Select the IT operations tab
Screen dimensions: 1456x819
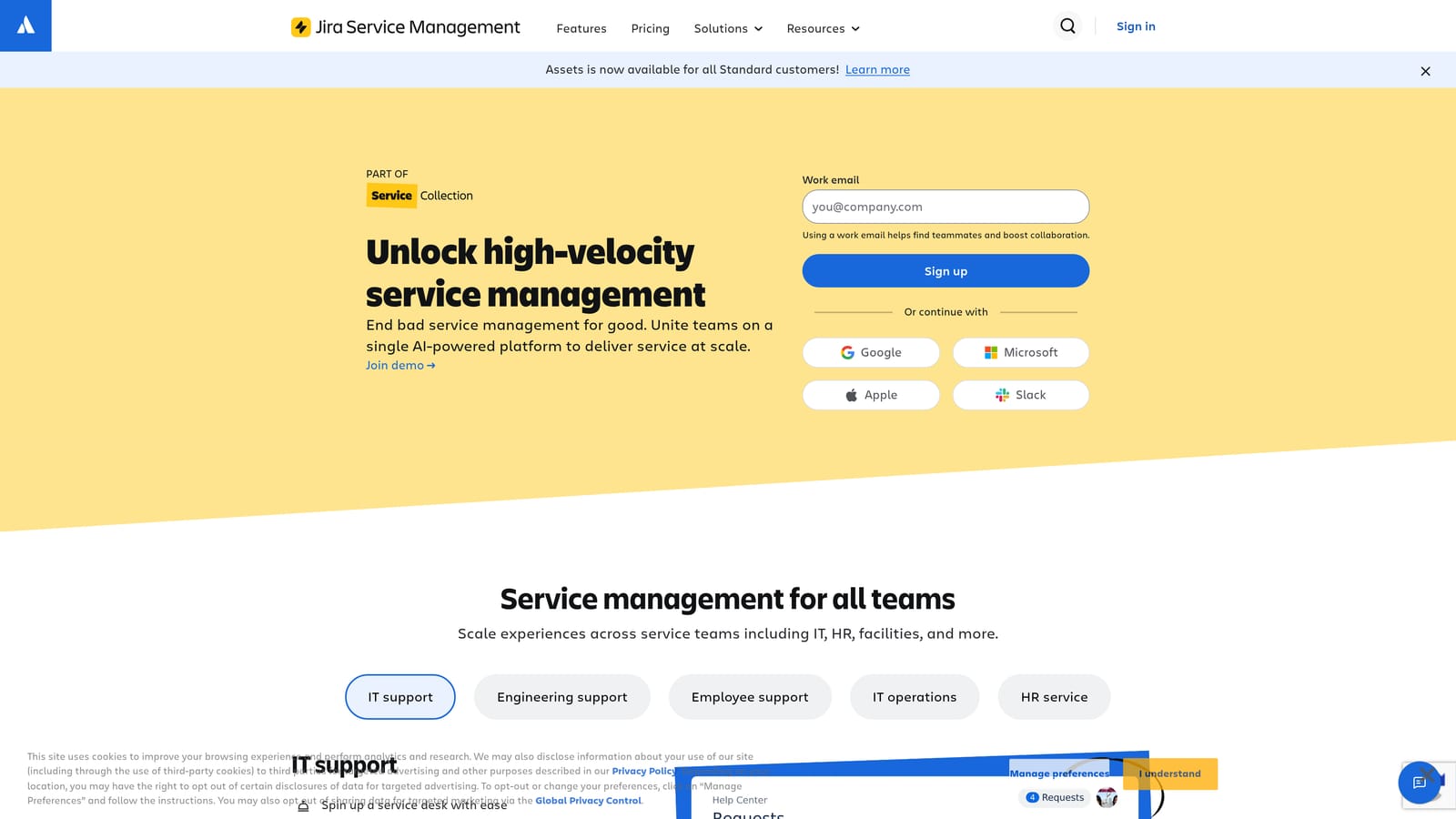(915, 697)
